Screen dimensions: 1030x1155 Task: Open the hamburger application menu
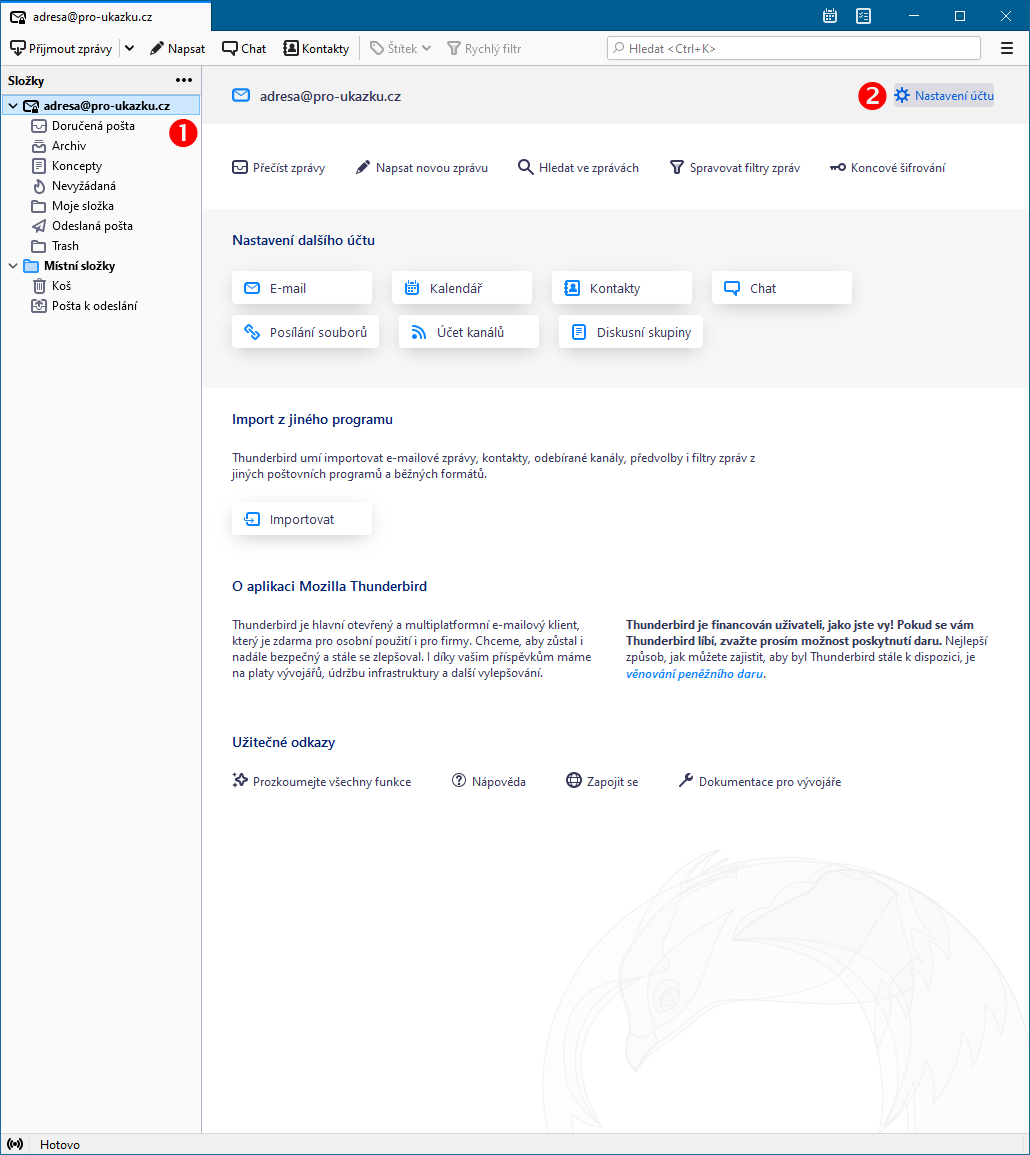click(x=1007, y=49)
